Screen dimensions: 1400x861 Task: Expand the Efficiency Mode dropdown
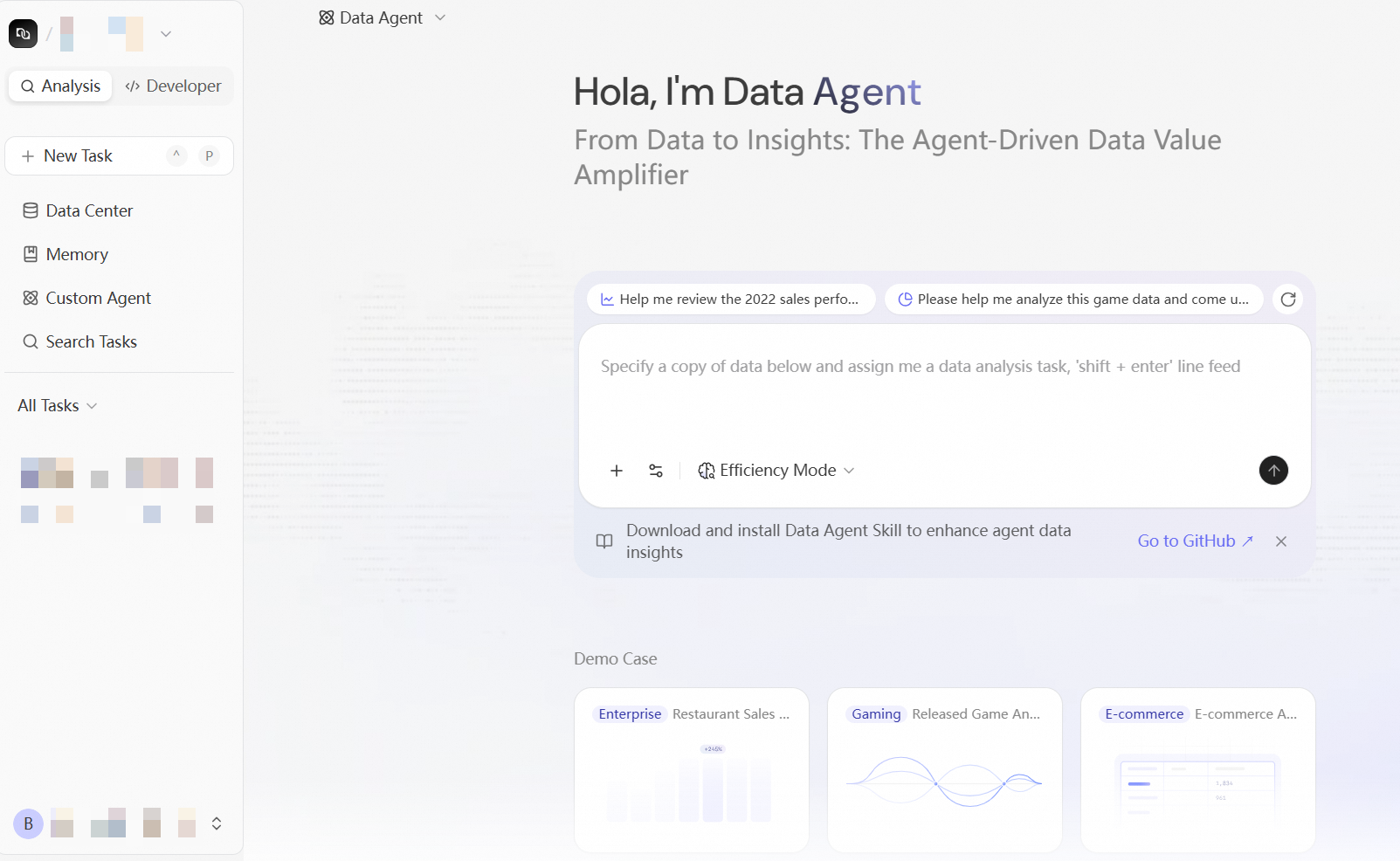(776, 471)
